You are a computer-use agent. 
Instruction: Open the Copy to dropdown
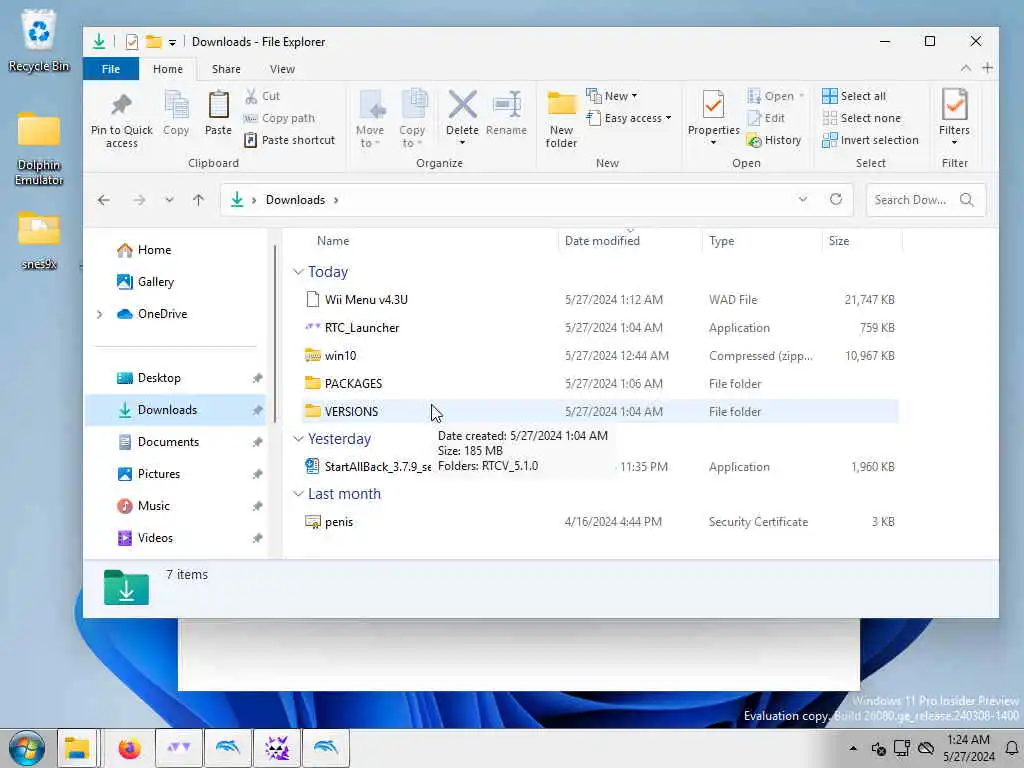pyautogui.click(x=412, y=119)
